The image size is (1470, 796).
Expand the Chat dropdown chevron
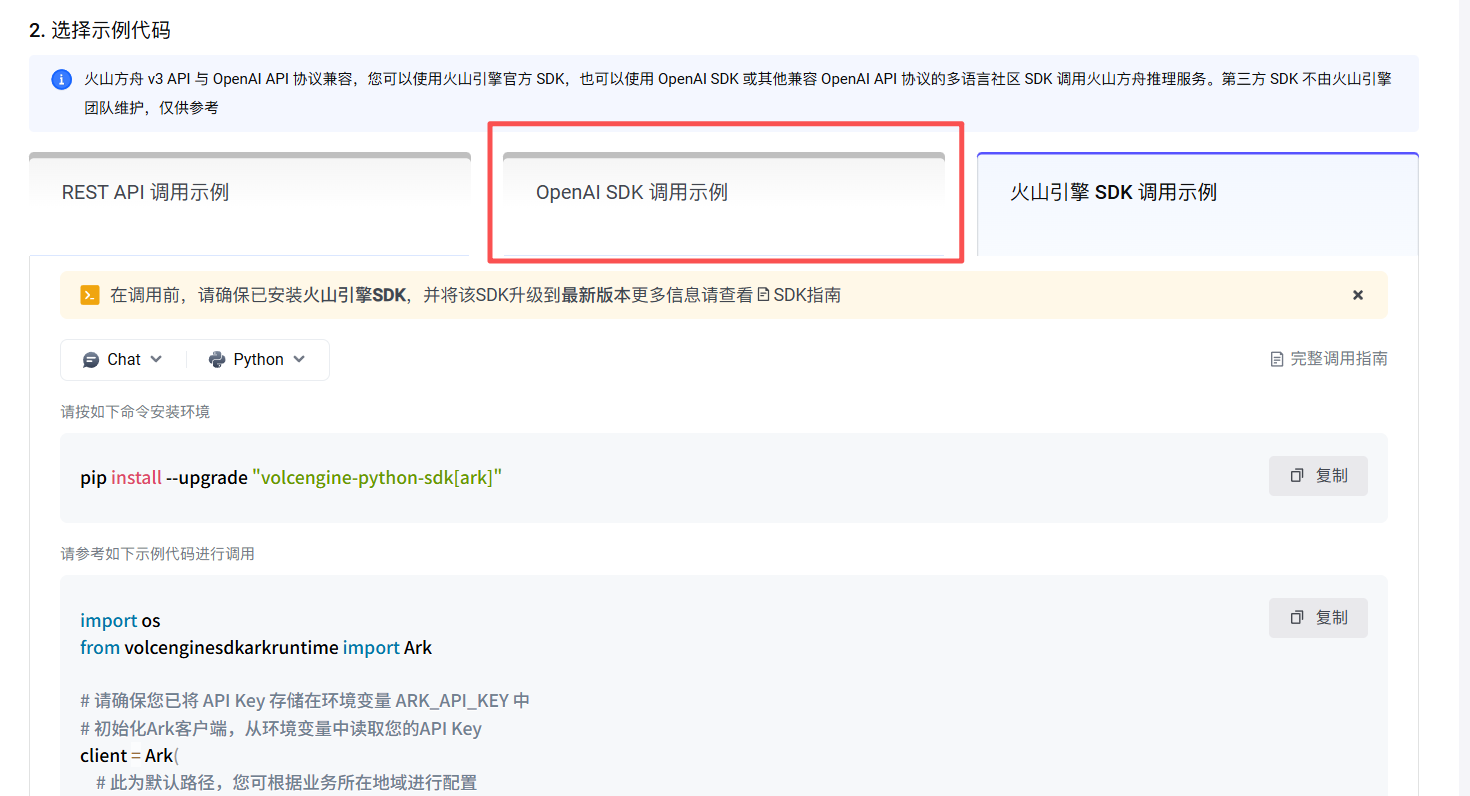coord(156,359)
